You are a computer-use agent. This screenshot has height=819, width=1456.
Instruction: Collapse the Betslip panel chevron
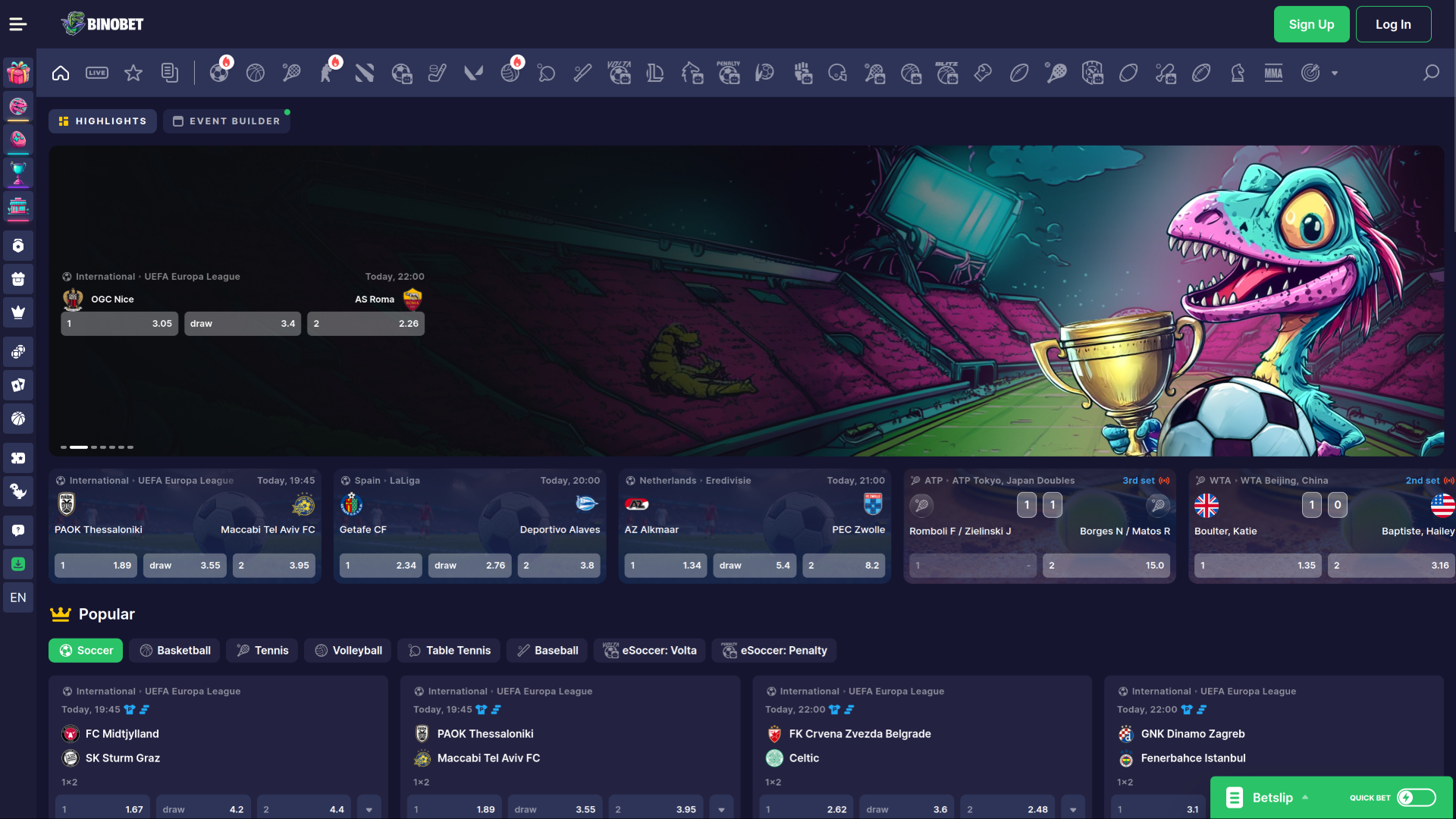pos(1306,798)
